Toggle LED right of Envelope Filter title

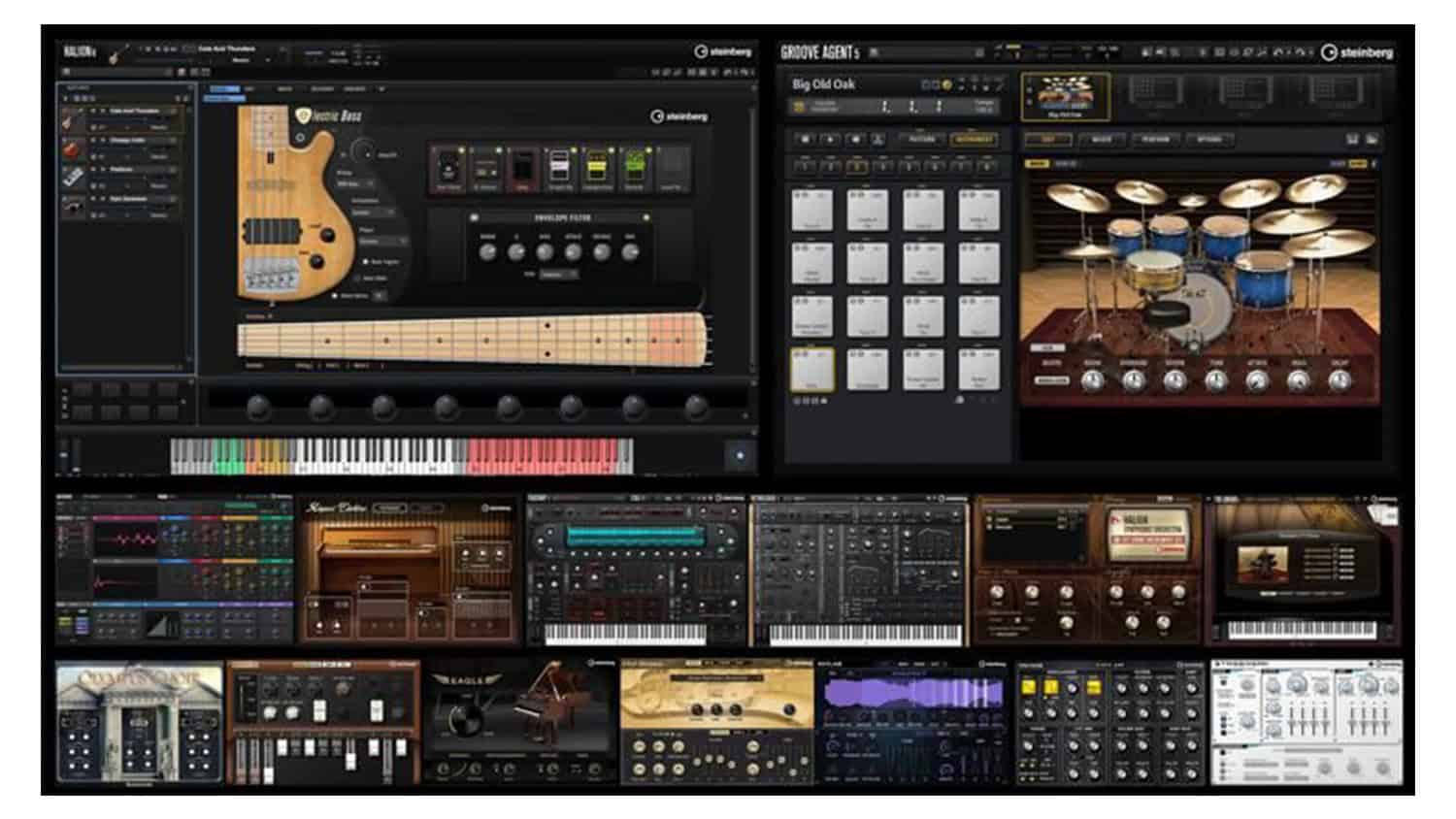(646, 218)
